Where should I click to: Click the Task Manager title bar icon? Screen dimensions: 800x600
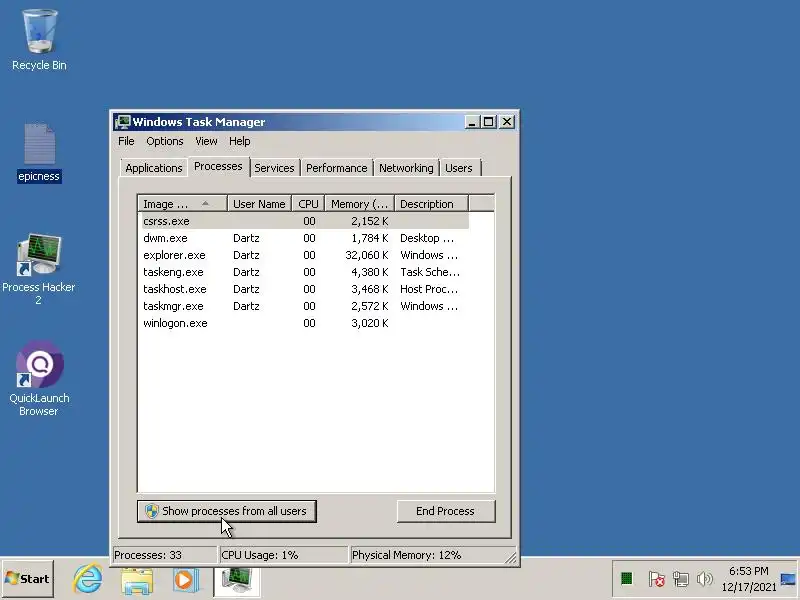tap(122, 122)
